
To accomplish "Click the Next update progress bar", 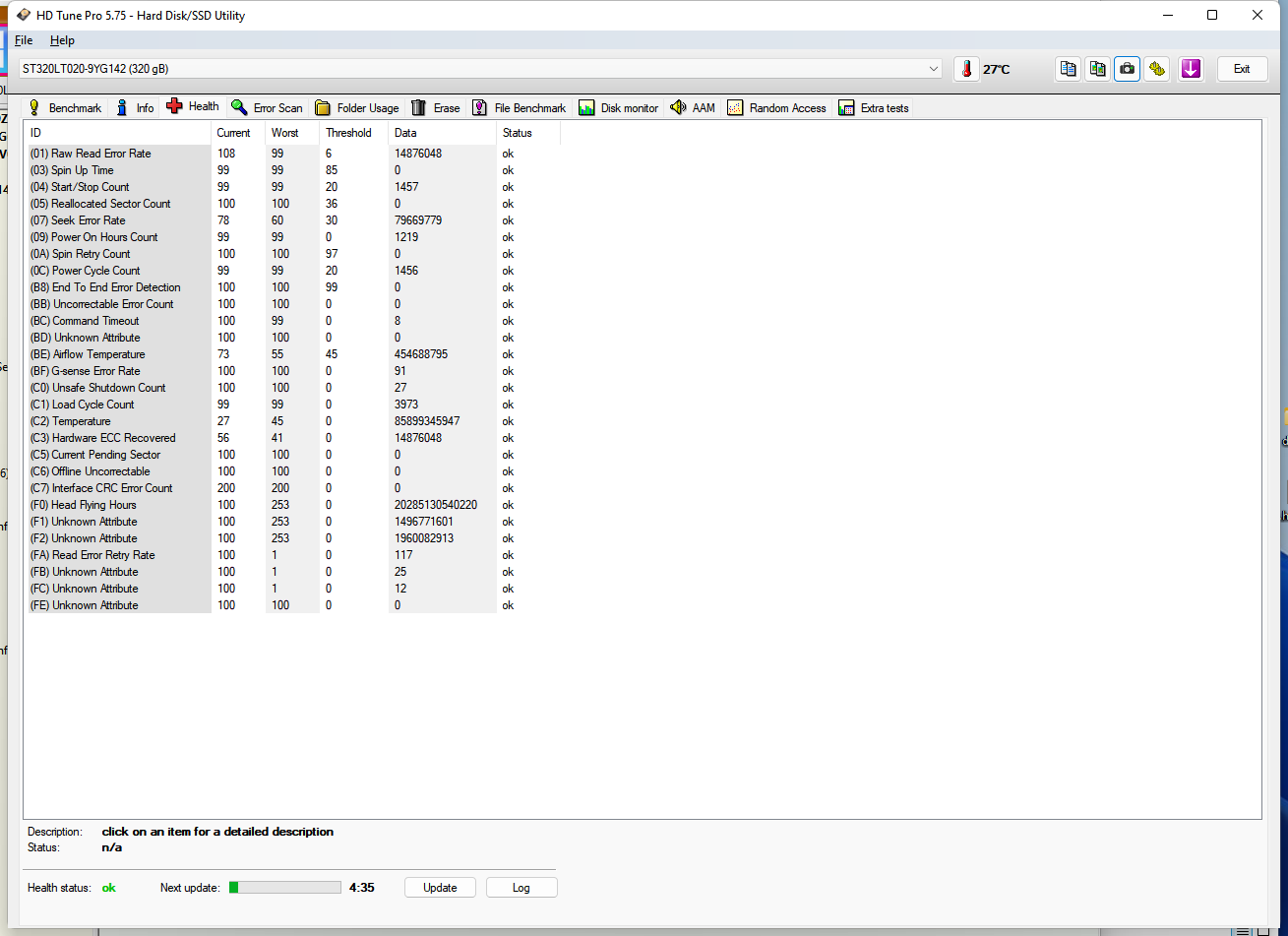I will [285, 888].
